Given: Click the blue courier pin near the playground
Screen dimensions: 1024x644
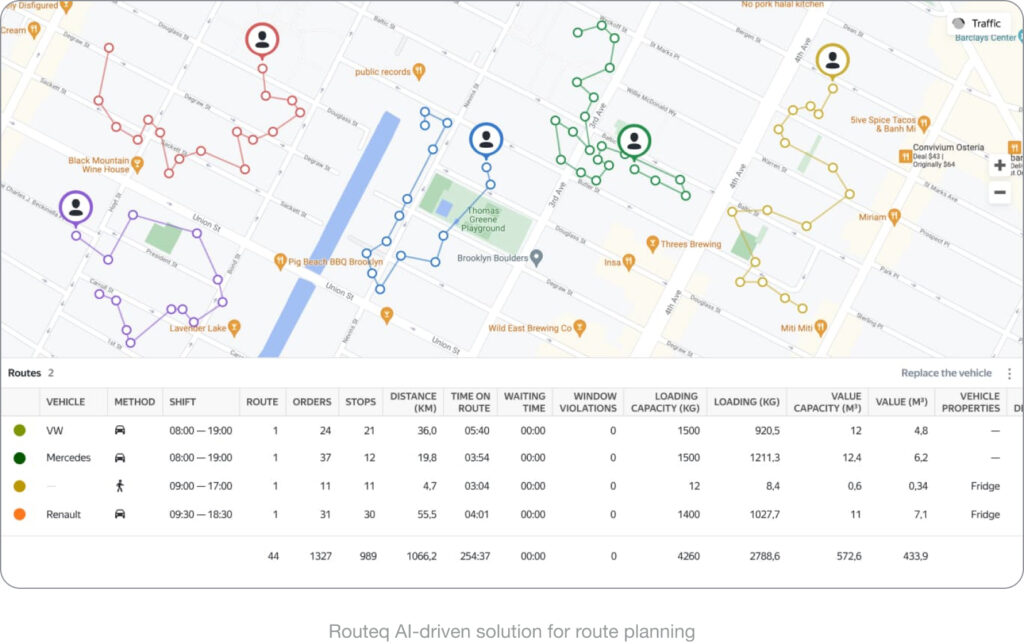Looking at the screenshot, I should [x=486, y=140].
